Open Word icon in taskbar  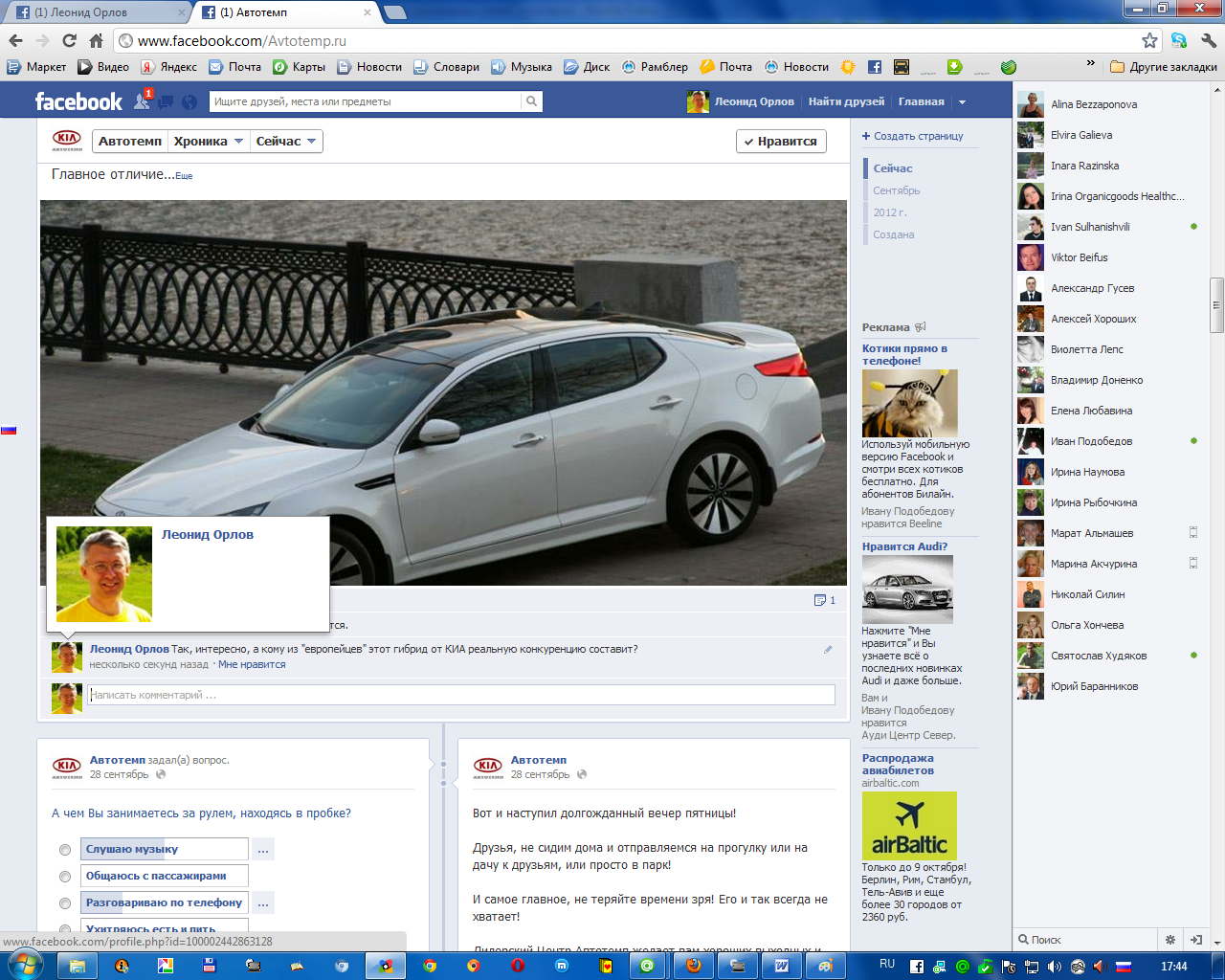coord(782,966)
